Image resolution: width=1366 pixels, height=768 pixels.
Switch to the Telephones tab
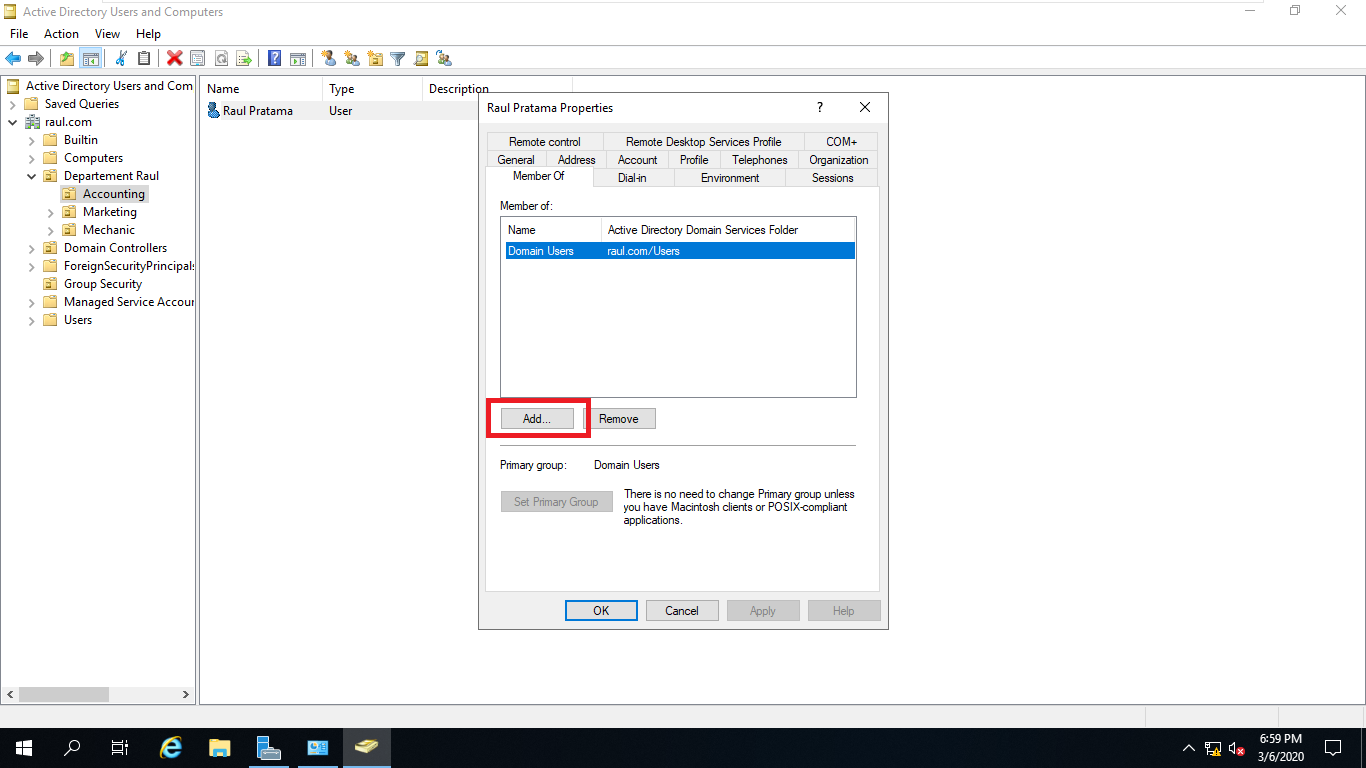click(x=759, y=160)
